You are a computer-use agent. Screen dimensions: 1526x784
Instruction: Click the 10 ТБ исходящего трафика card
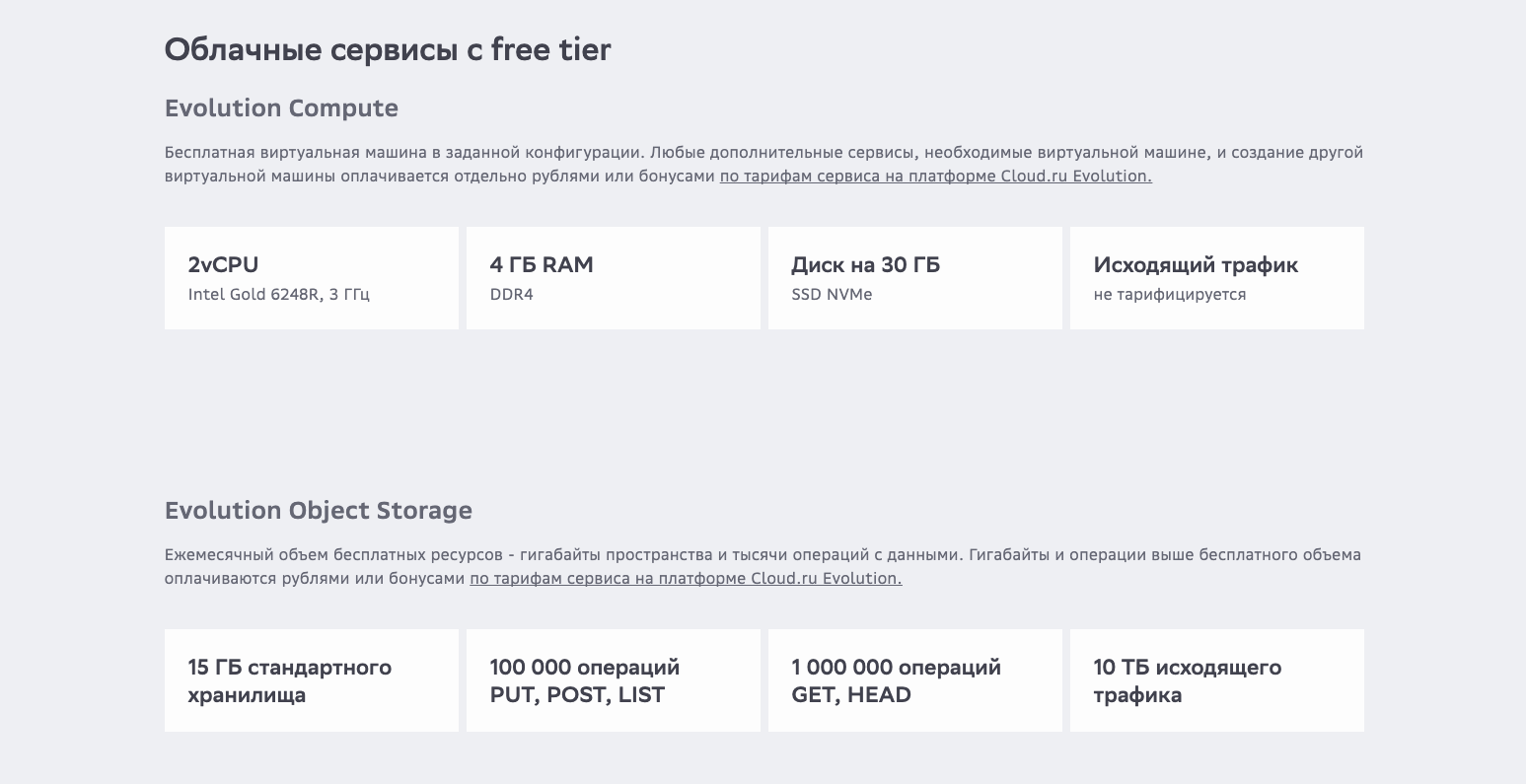1216,679
